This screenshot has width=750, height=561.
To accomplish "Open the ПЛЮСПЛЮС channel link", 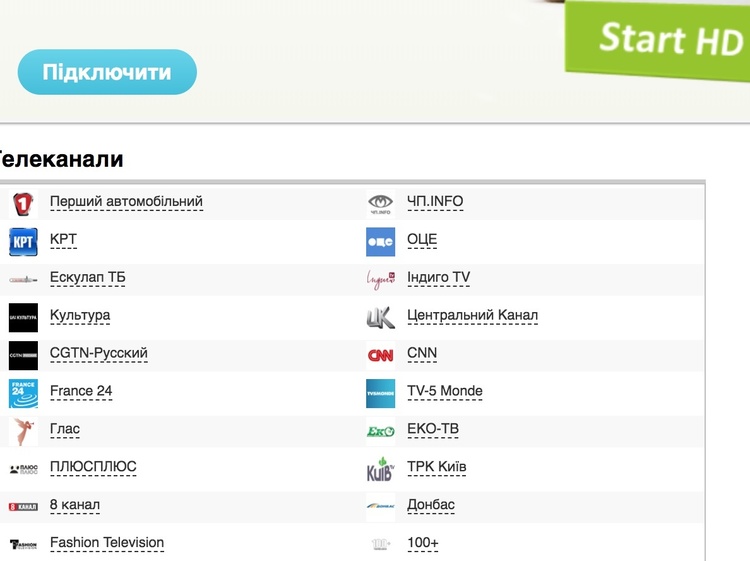I will coord(93,467).
